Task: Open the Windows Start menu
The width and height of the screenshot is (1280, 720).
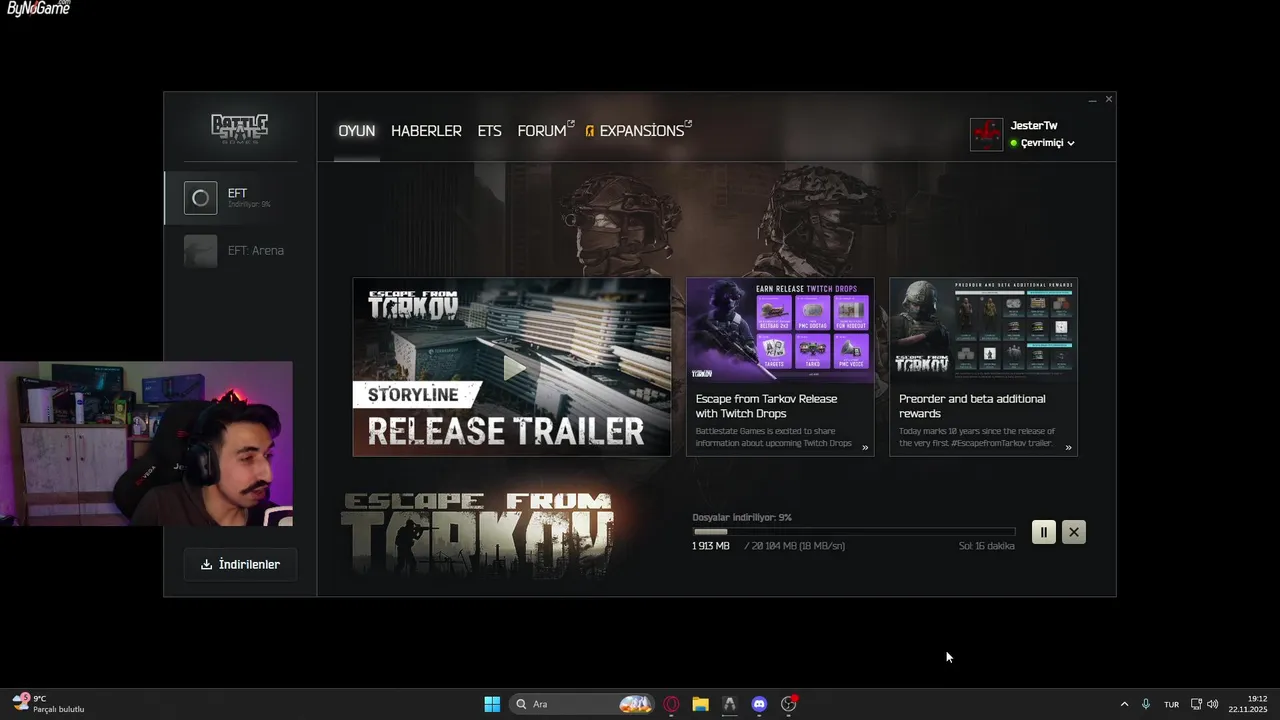Action: tap(492, 704)
